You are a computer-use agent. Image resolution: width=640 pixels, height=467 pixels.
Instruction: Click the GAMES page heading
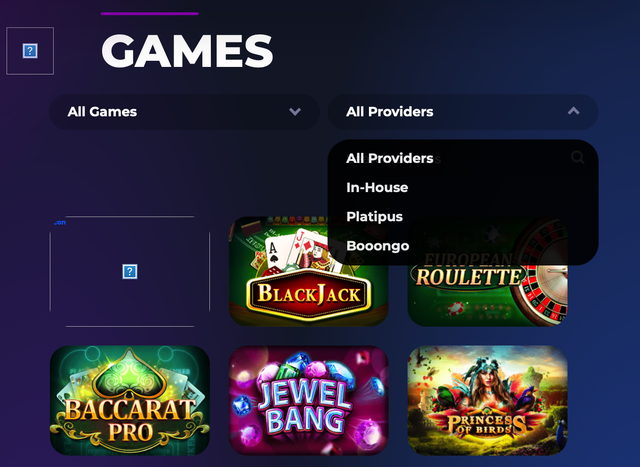(x=187, y=51)
